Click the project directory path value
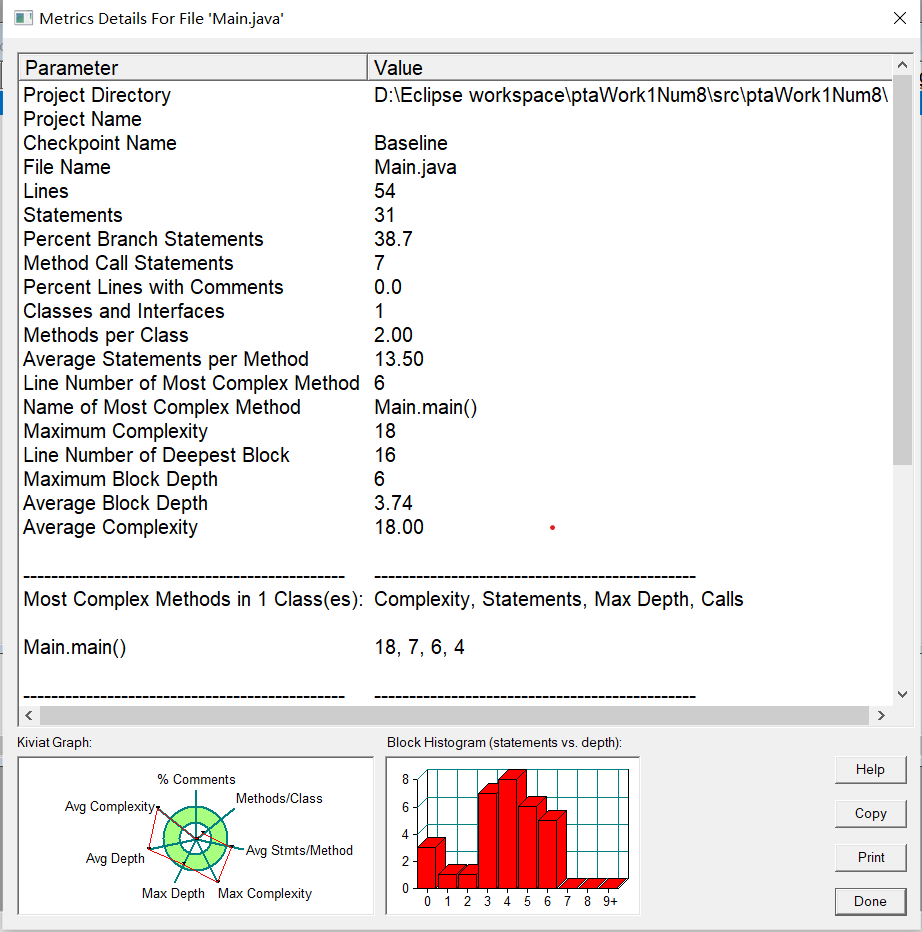Viewport: 922px width, 932px height. tap(631, 95)
